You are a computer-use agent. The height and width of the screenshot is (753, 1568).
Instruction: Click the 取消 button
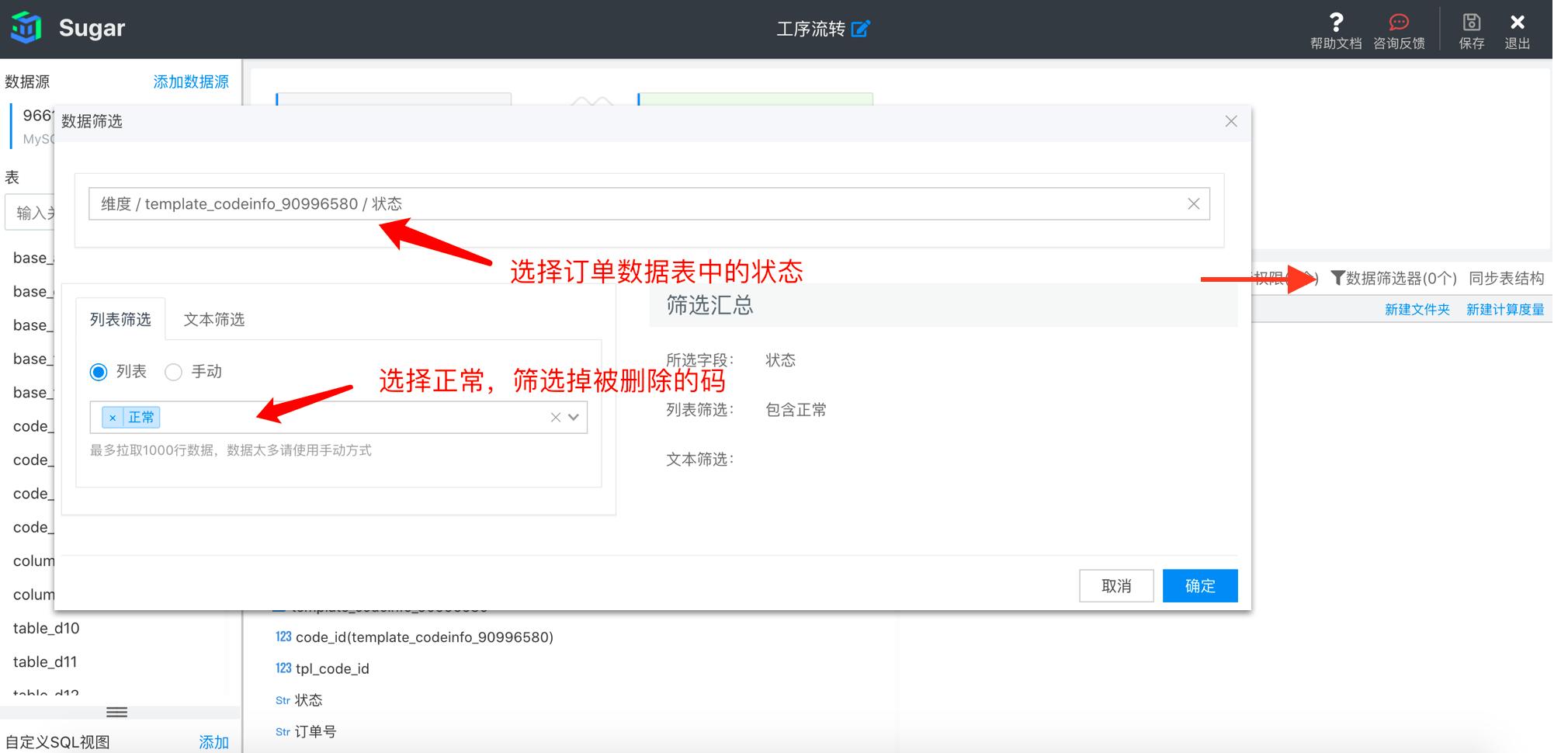point(1116,586)
